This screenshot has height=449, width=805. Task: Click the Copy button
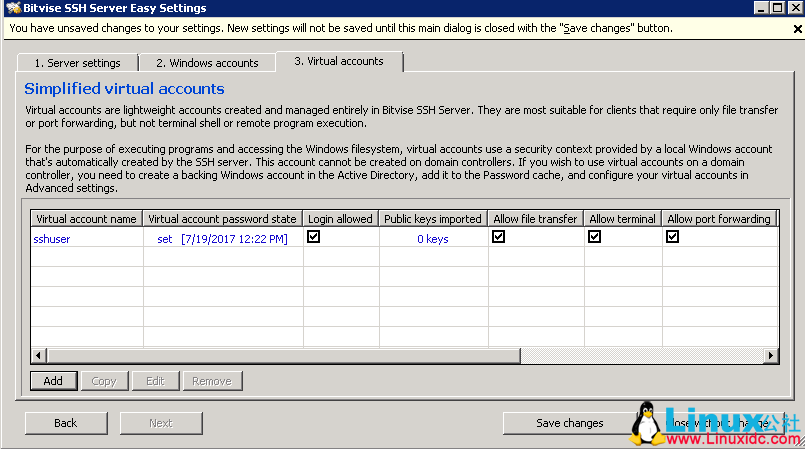[104, 381]
